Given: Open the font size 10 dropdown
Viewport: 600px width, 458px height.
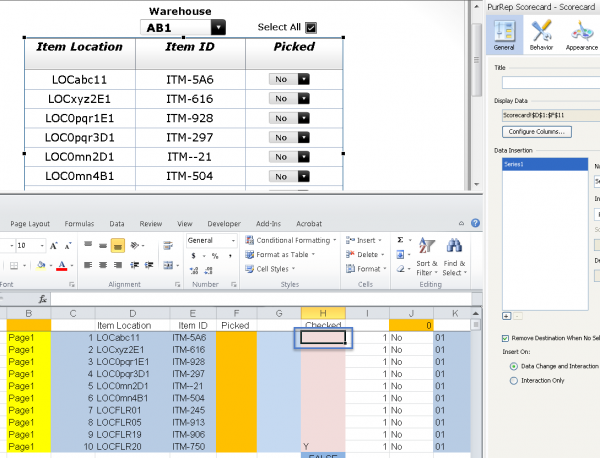Looking at the screenshot, I should [42, 246].
